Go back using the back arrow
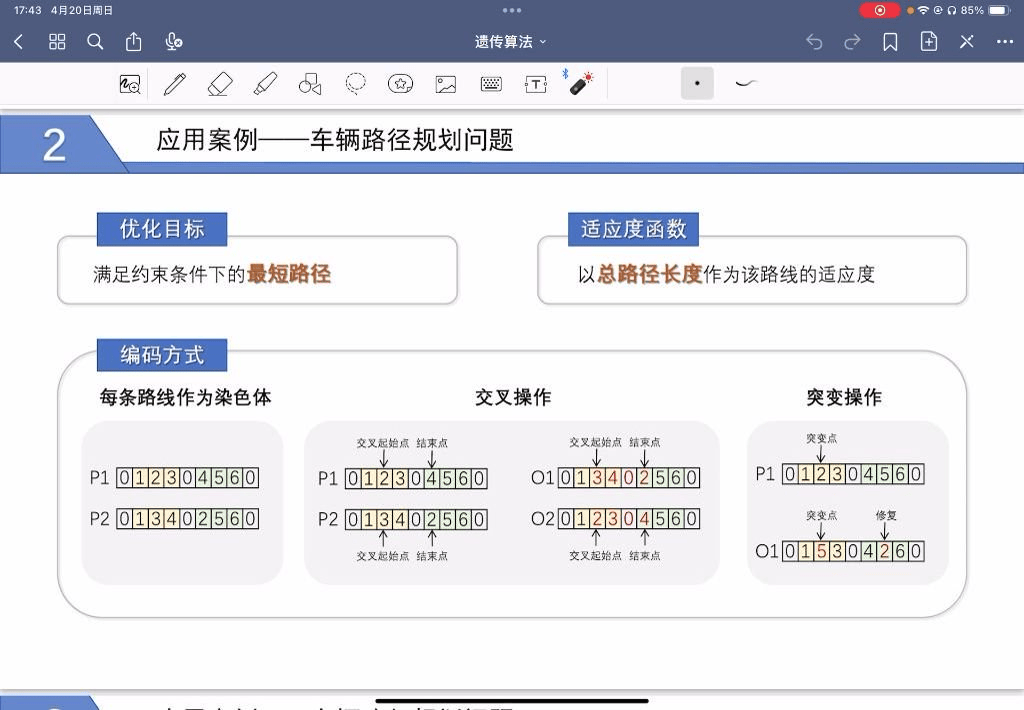Screen dimensions: 1024x710 [18, 42]
